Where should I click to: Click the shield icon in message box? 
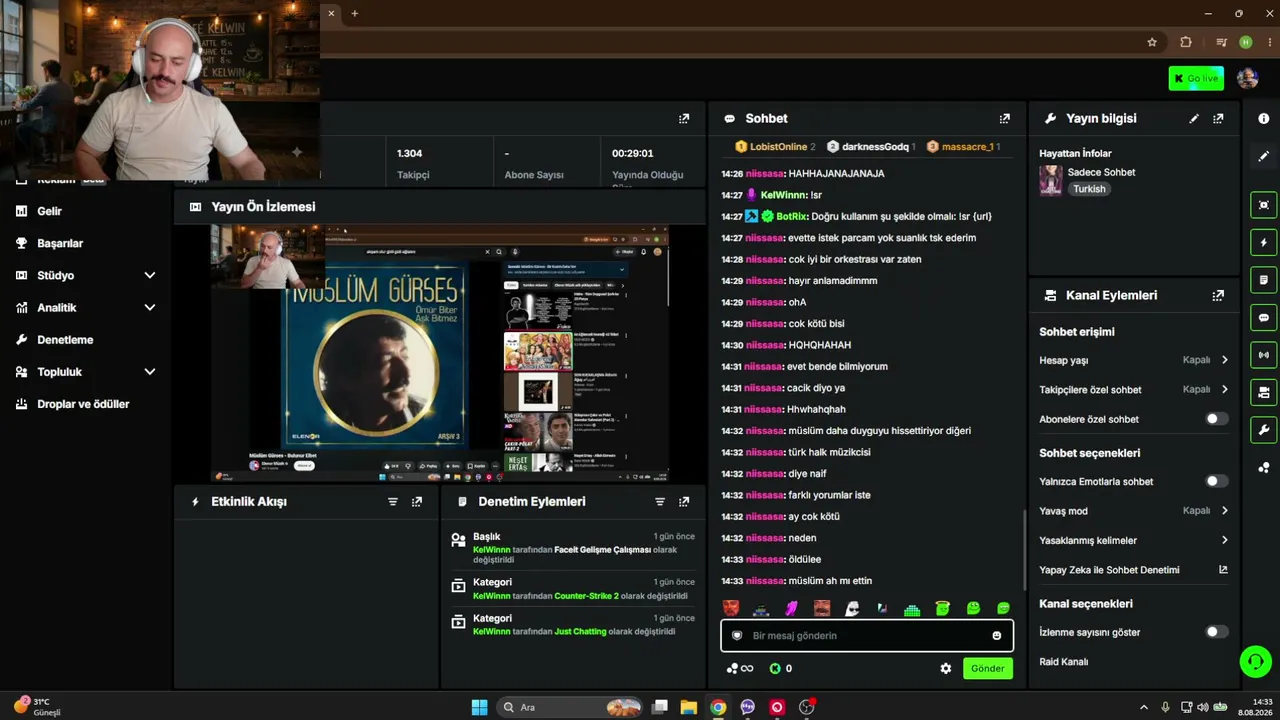737,636
